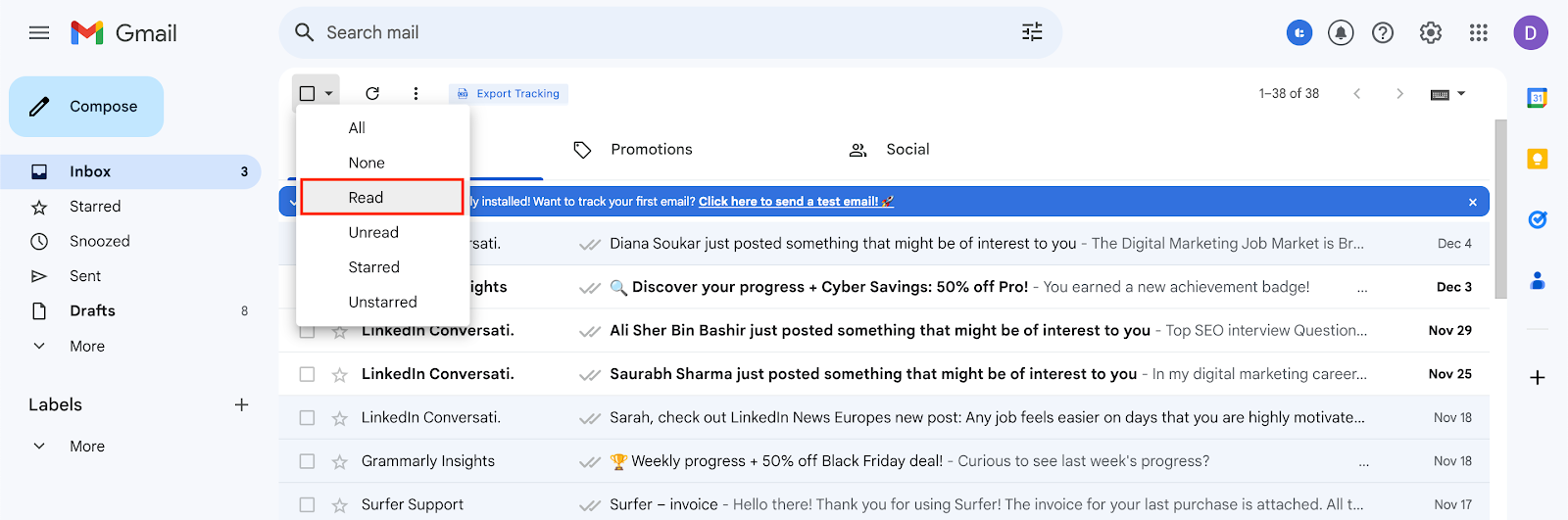Select the Saurabh Sharma email checkbox
The width and height of the screenshot is (1568, 520).
(308, 374)
